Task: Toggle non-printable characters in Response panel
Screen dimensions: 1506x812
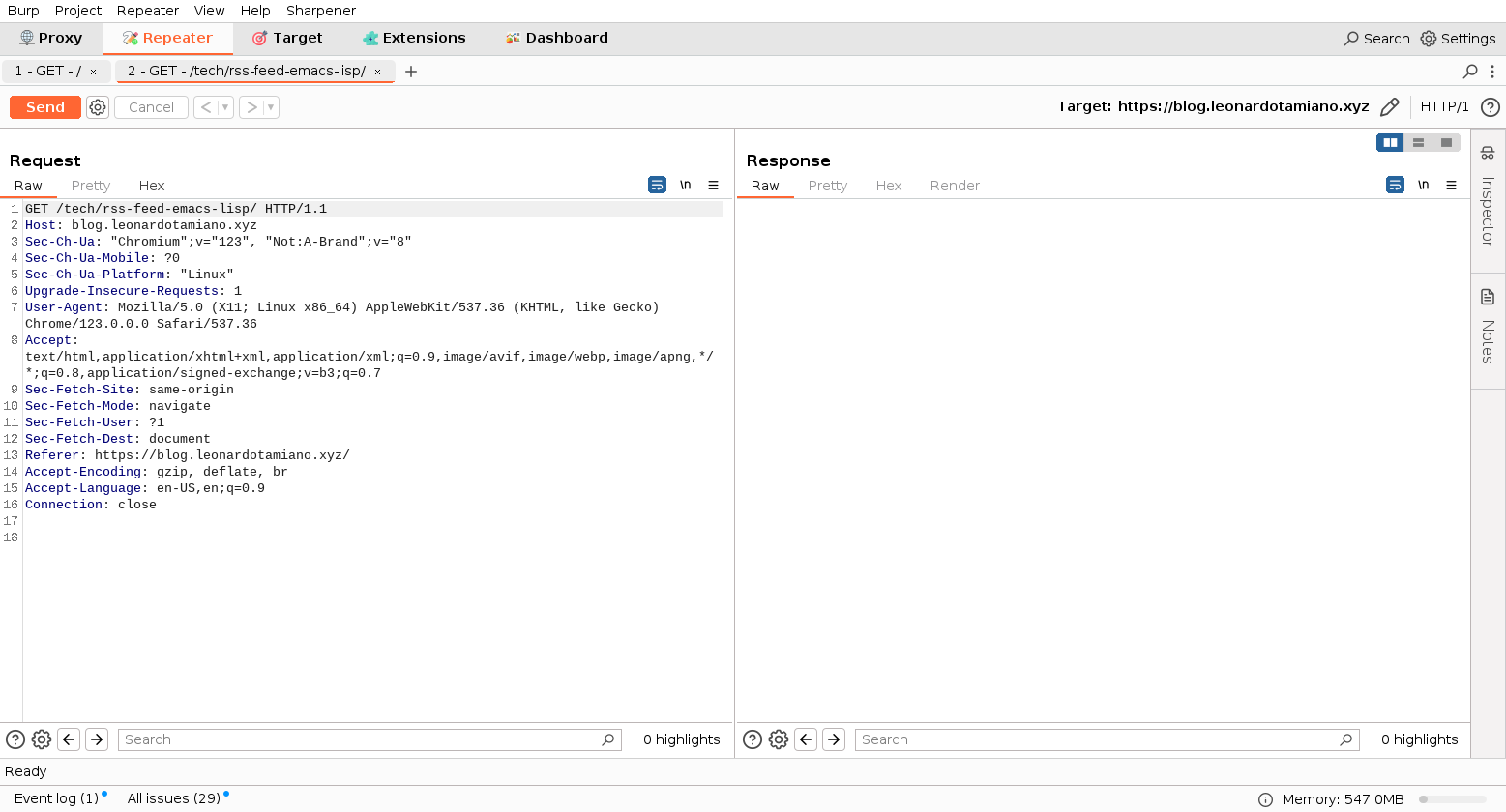Action: tap(1423, 185)
